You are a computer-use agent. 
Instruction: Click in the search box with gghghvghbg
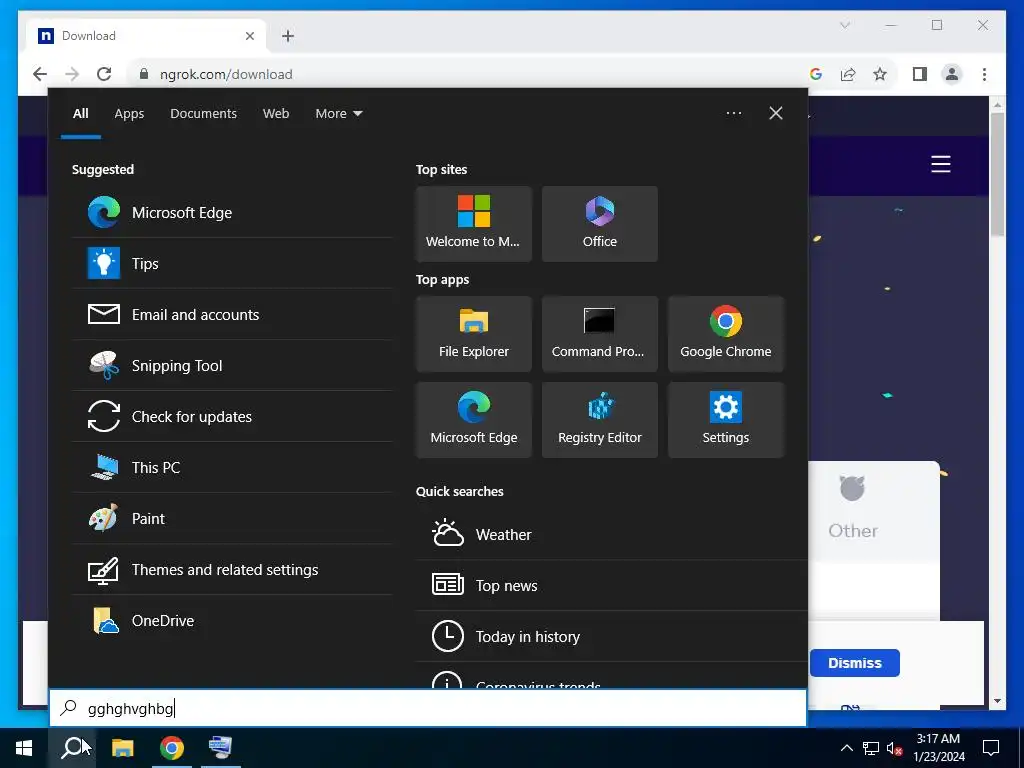point(428,708)
